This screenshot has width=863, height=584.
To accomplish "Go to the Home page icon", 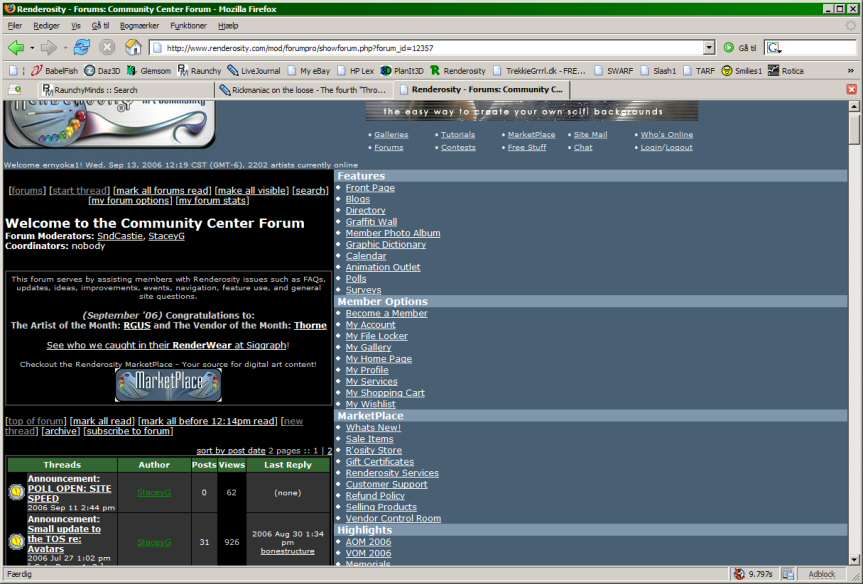I will coord(133,47).
